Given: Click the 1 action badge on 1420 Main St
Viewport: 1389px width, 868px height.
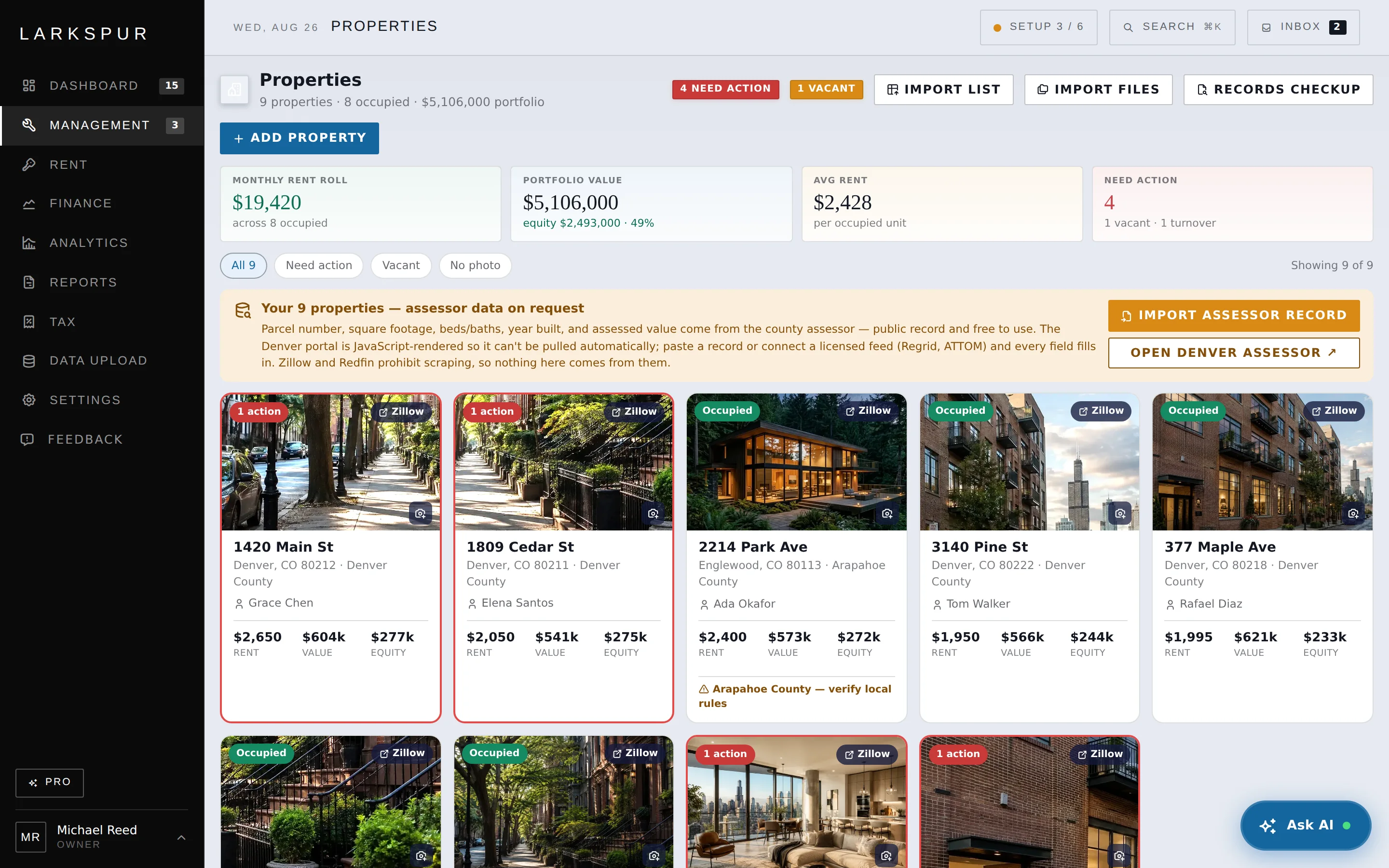Looking at the screenshot, I should (259, 412).
